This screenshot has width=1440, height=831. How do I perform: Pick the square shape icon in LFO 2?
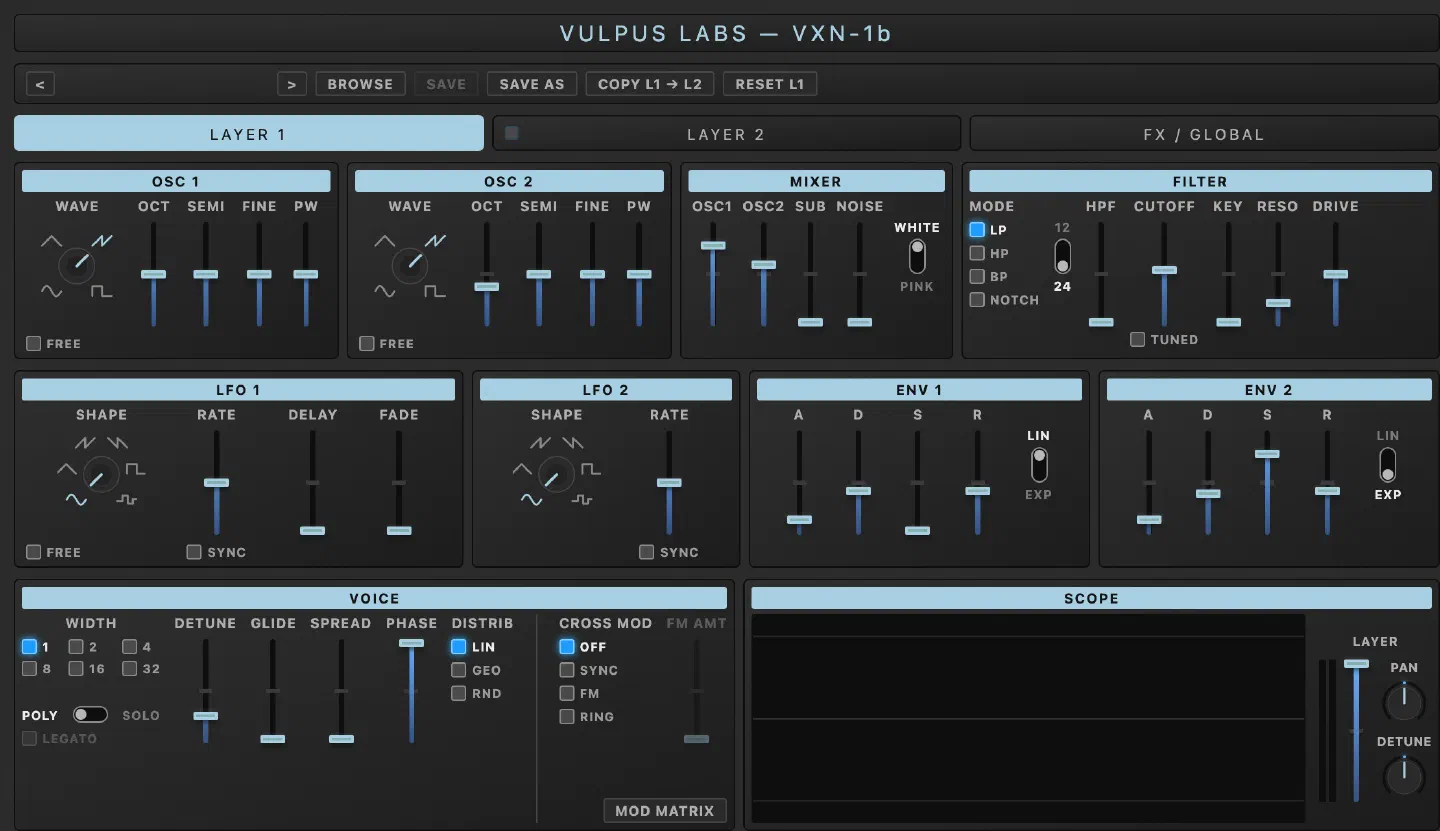click(591, 468)
